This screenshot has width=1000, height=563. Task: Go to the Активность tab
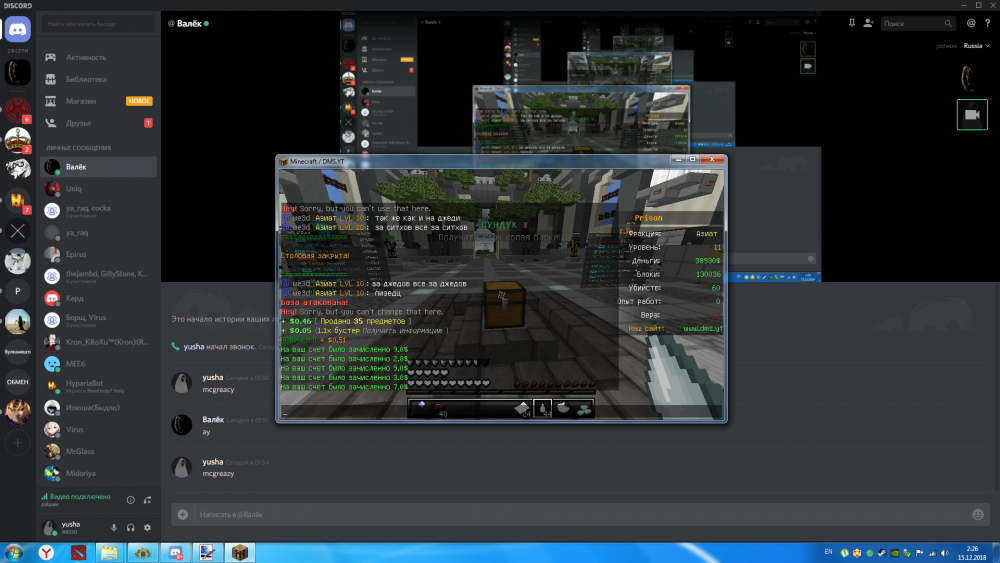tap(86, 58)
